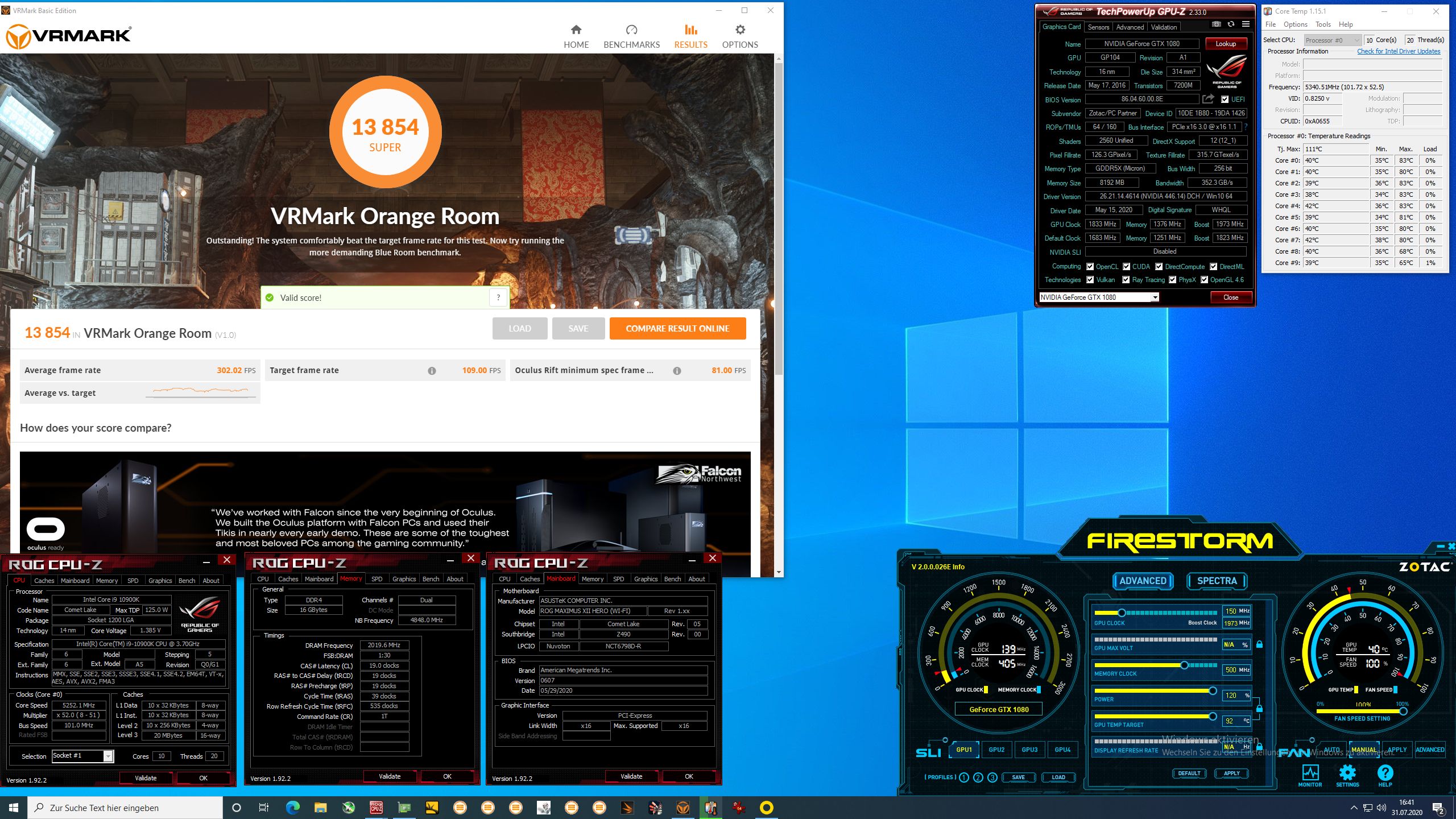Click Validate in left CPU-Z window

click(x=146, y=778)
